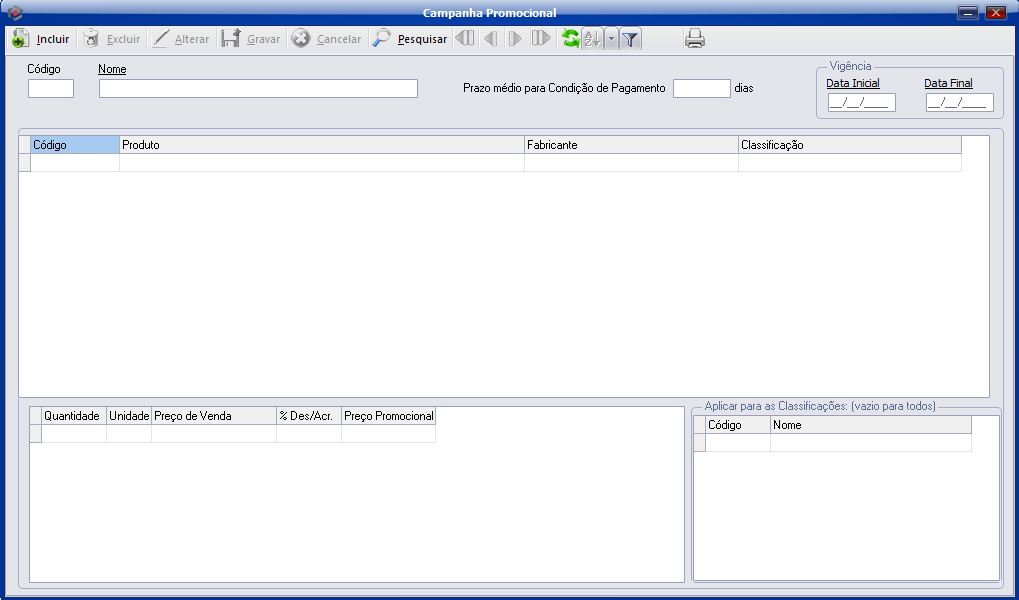1019x600 pixels.
Task: Go to the previous record arrow
Action: [x=490, y=39]
